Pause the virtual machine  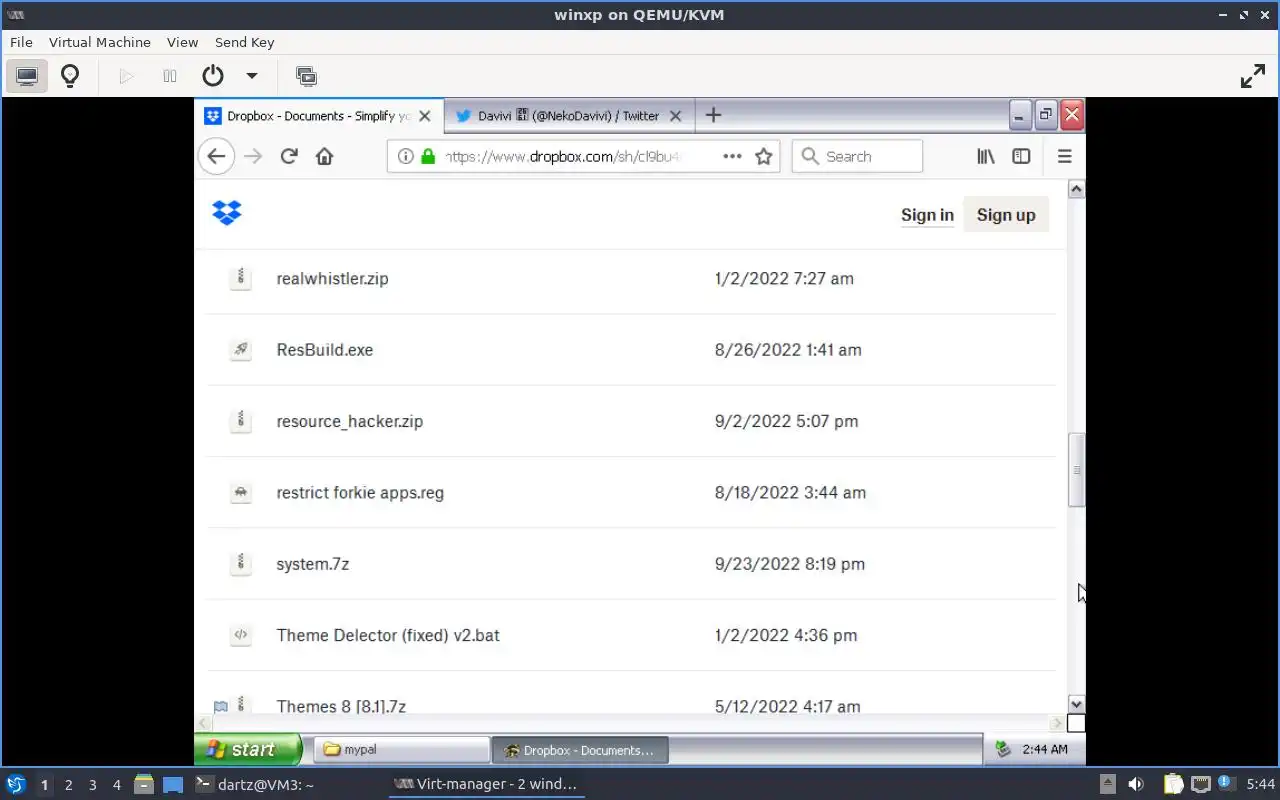click(x=170, y=76)
